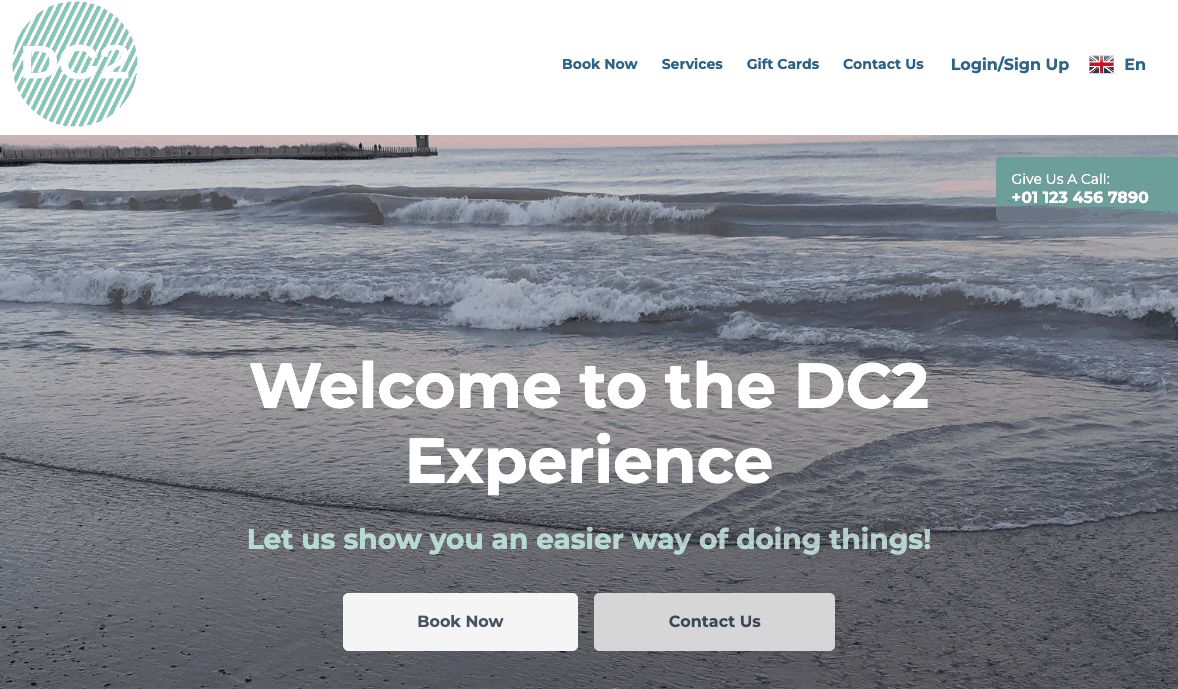The width and height of the screenshot is (1178, 689).
Task: Click the "Welcome to the DC2" heading line
Action: click(590, 385)
